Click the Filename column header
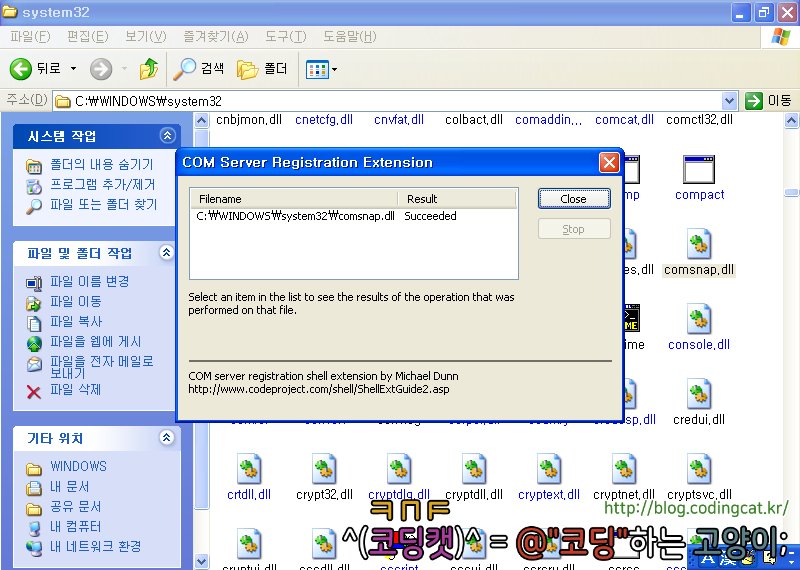 click(294, 199)
